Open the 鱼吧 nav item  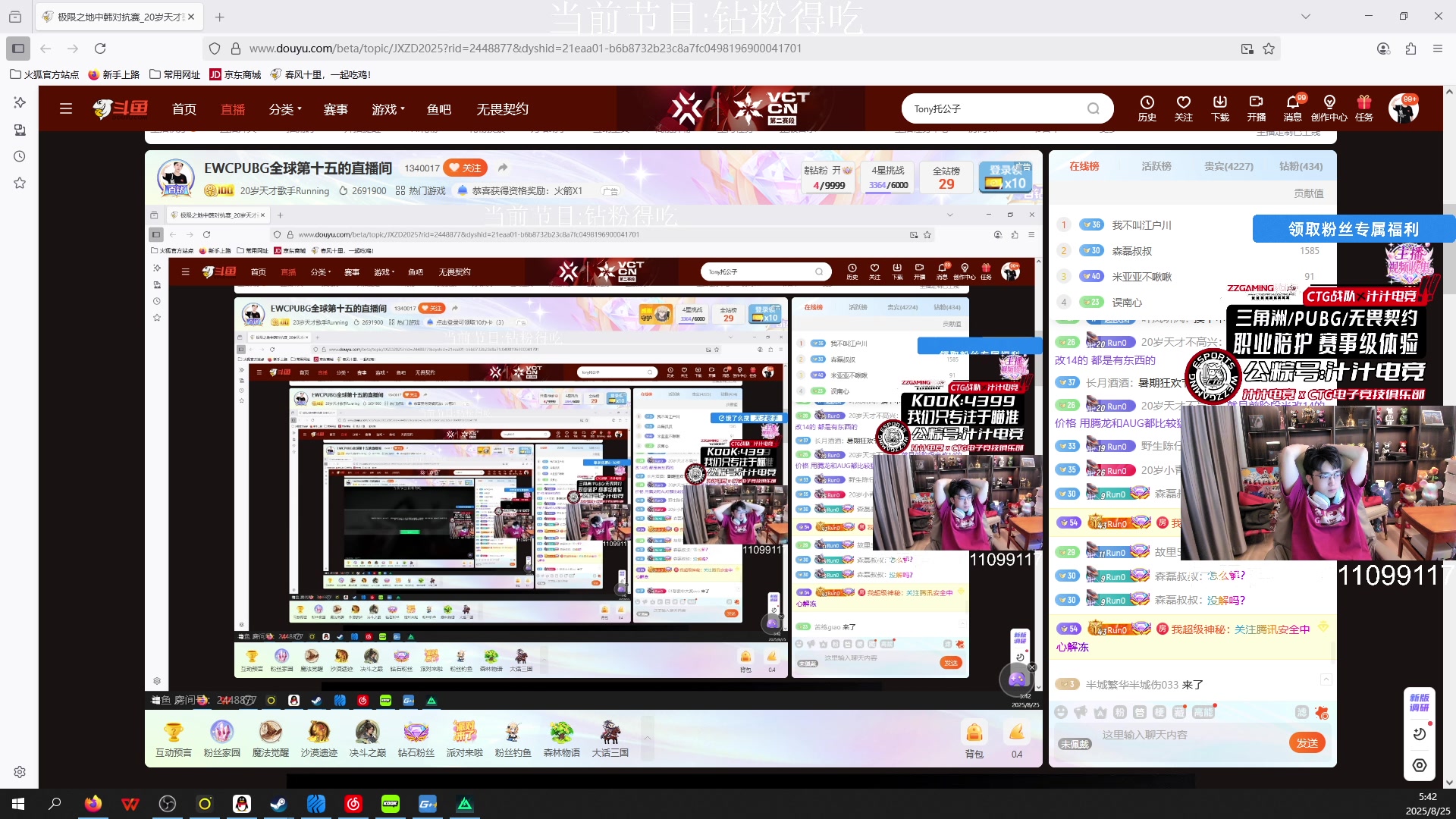tap(439, 109)
